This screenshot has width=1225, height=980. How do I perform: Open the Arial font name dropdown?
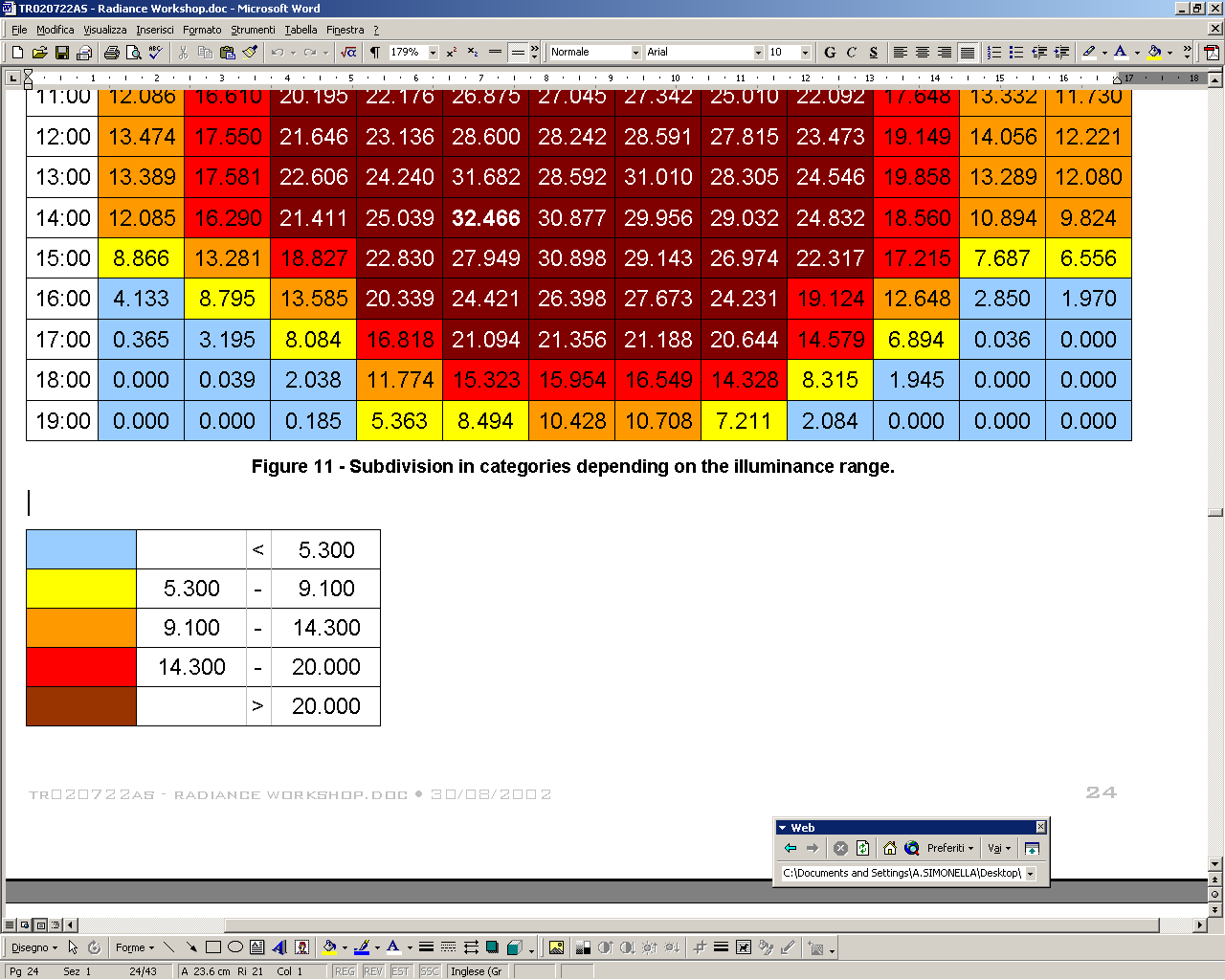point(758,53)
